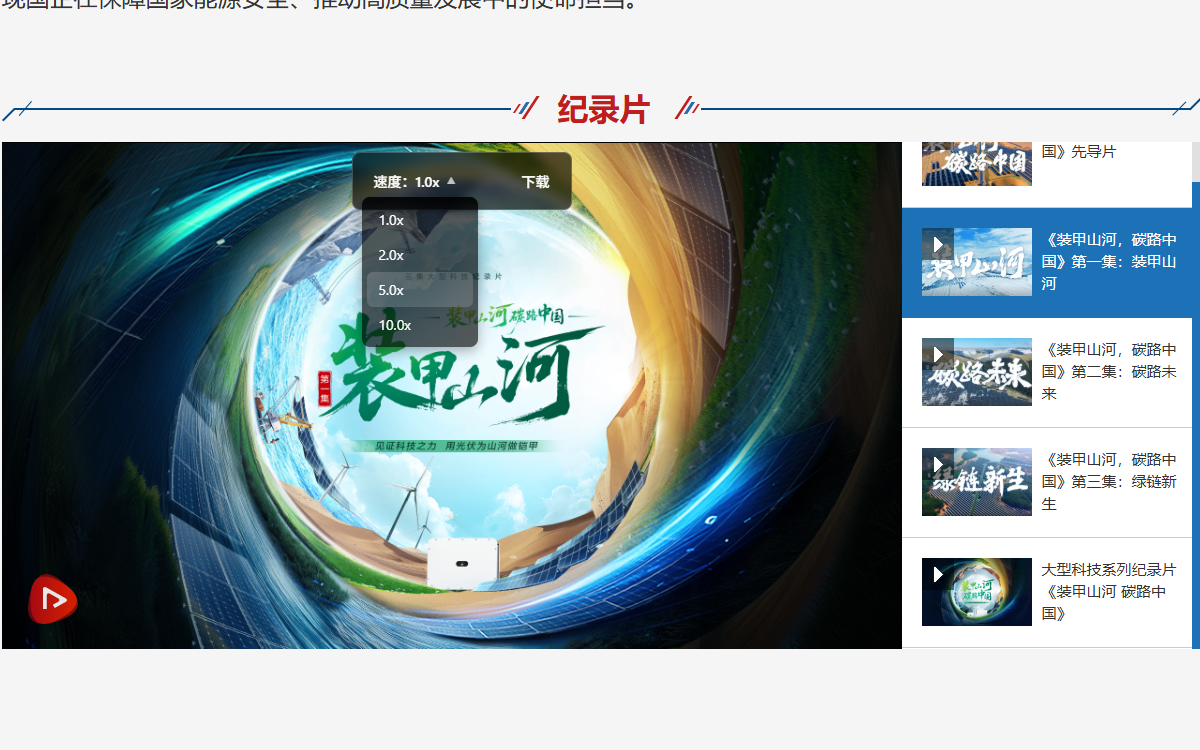Click play icon on 第三集 绿链新生 thumbnail
This screenshot has width=1200, height=750.
(938, 464)
